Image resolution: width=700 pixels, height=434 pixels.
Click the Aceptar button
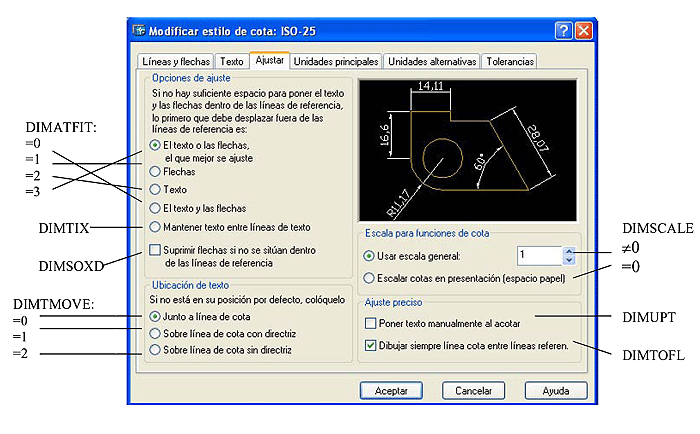coord(391,391)
